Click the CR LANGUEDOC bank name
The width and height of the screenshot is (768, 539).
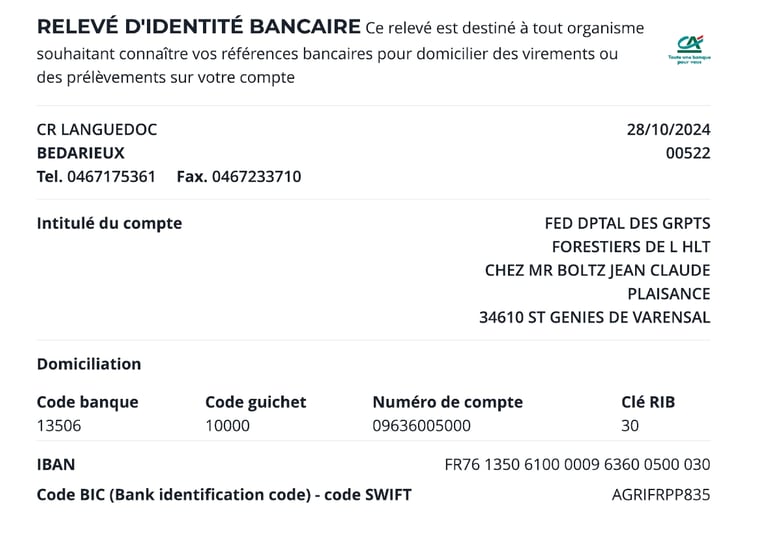click(97, 130)
